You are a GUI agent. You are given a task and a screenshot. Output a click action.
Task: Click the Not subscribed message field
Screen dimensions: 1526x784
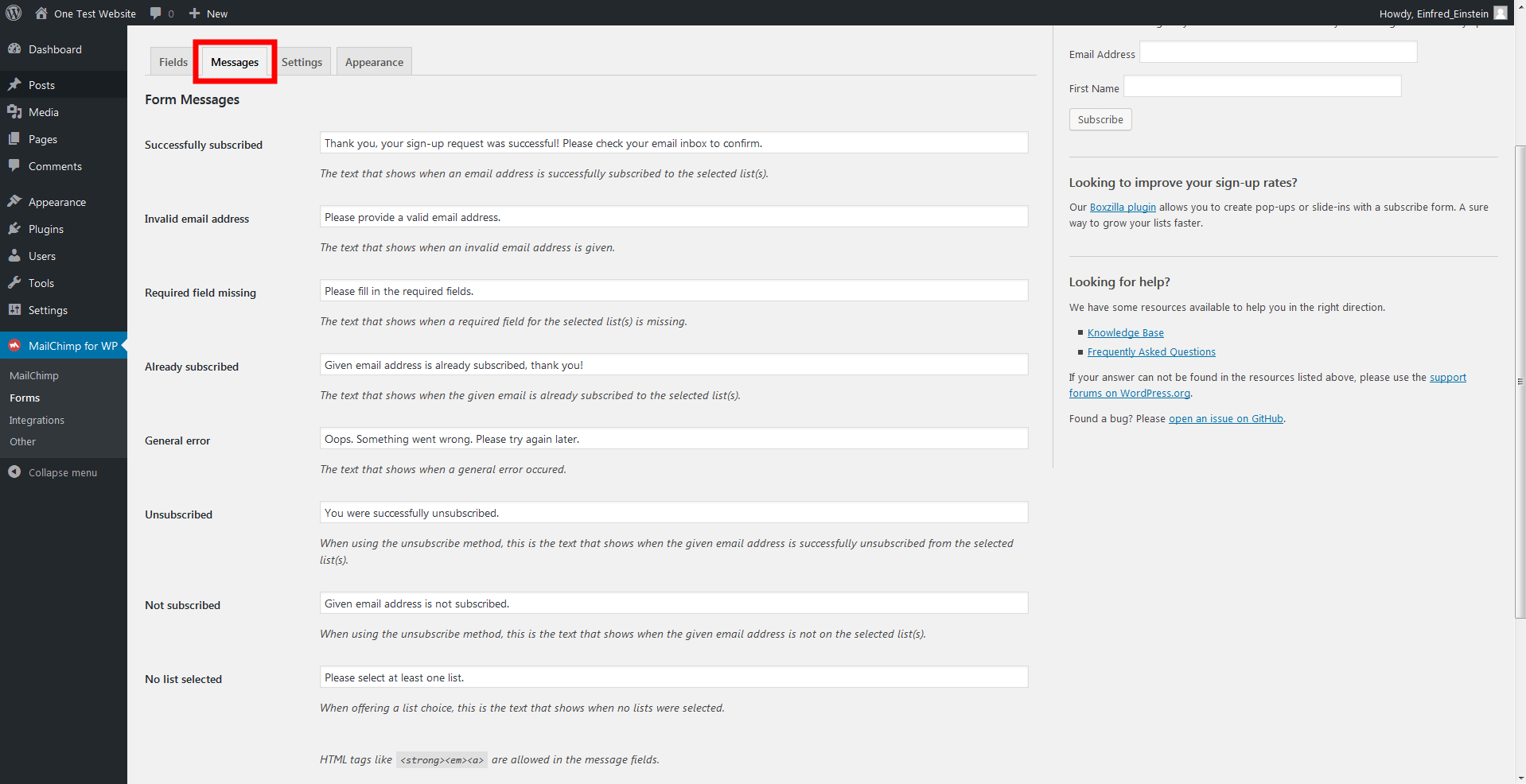pyautogui.click(x=674, y=604)
